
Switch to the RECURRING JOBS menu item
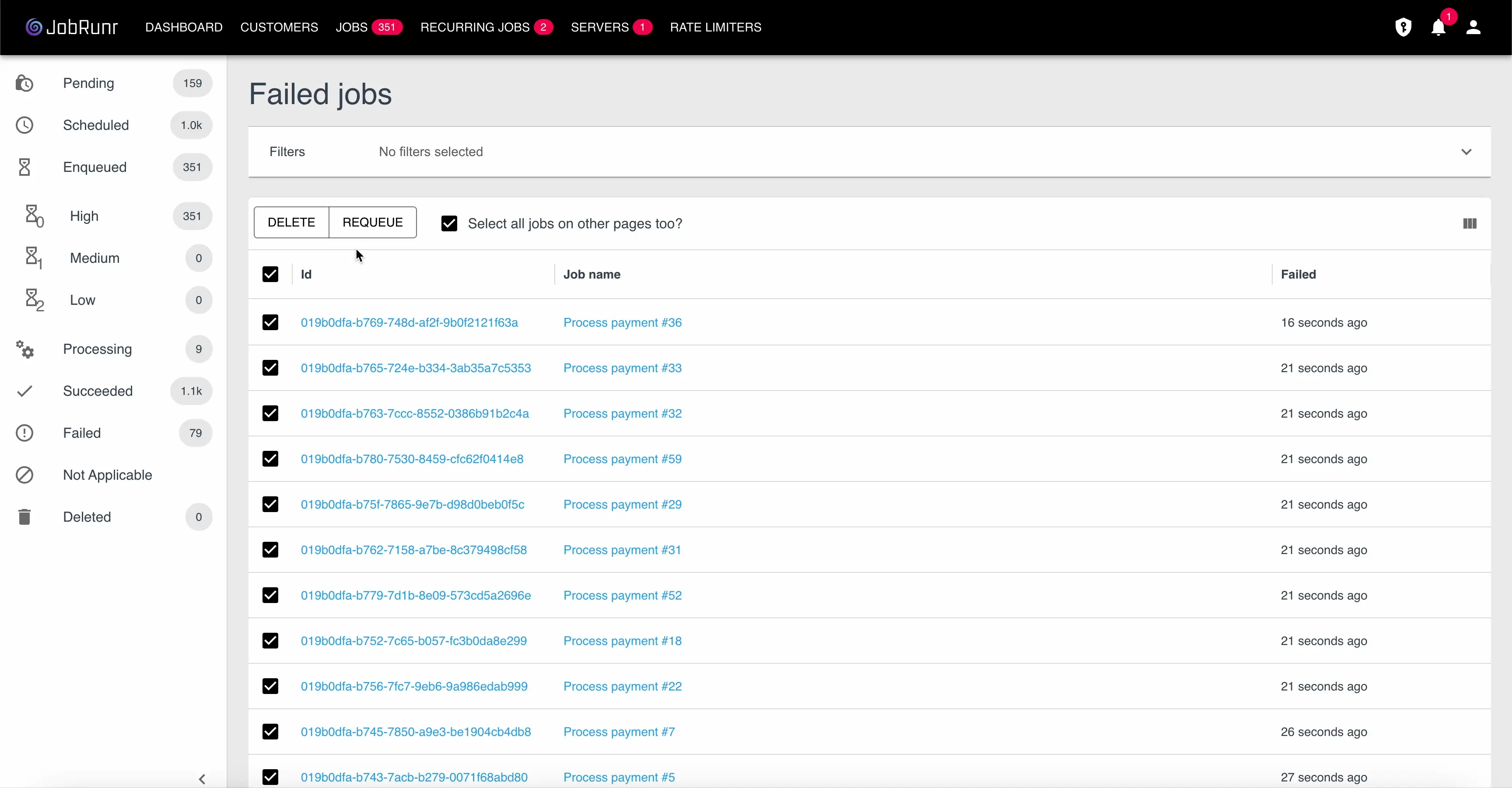coord(476,27)
